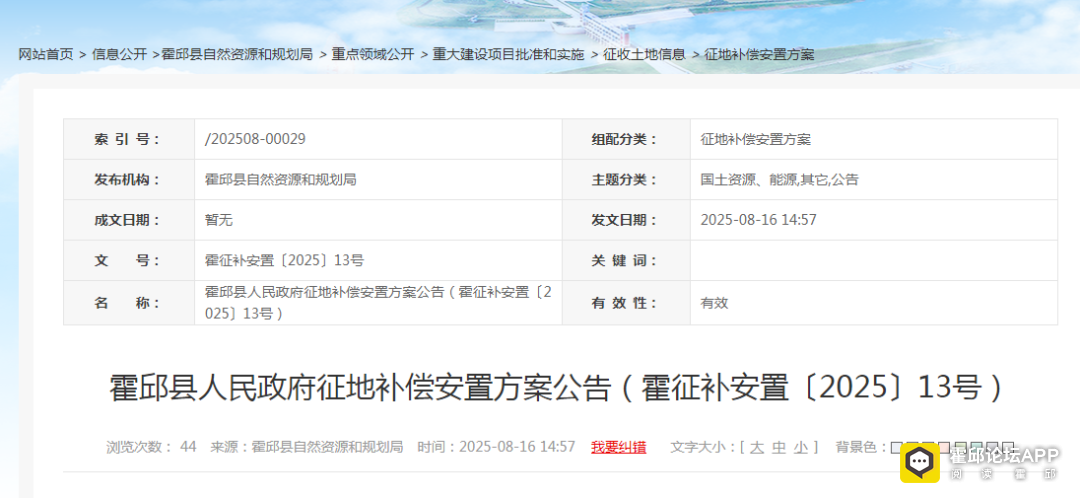
Task: Click the 征收土地信息 breadcrumb link
Action: [645, 54]
